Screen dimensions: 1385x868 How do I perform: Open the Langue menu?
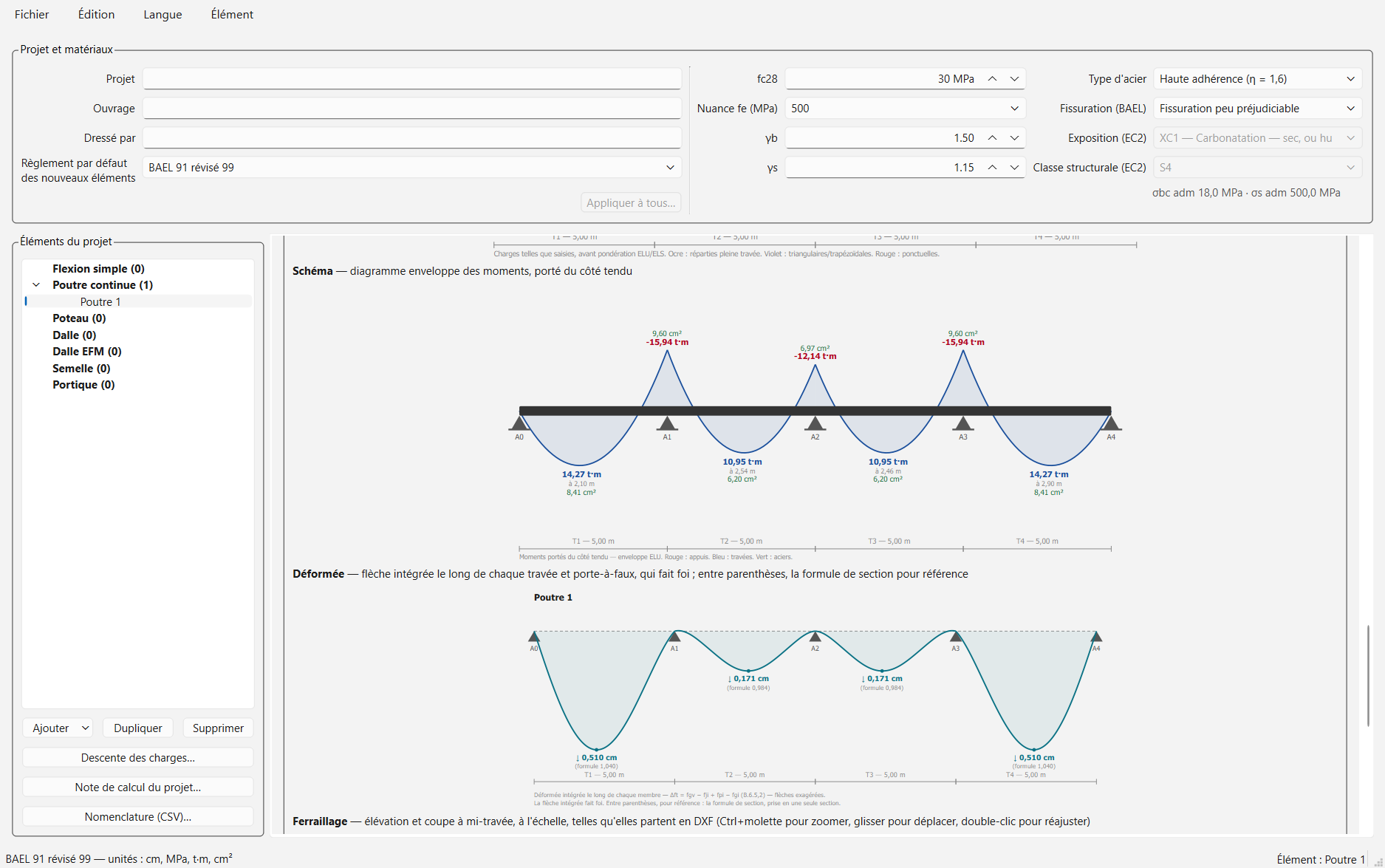(163, 14)
